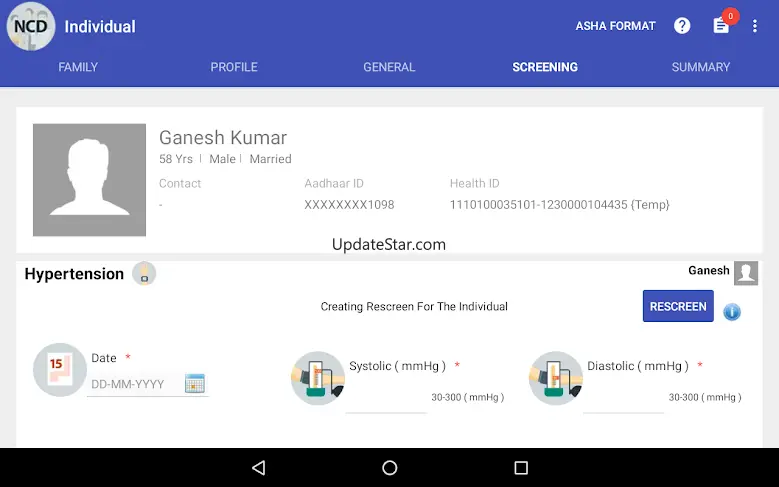779x487 pixels.
Task: Click the Aadhaar ID value XXXXXXXX1098
Action: [349, 205]
